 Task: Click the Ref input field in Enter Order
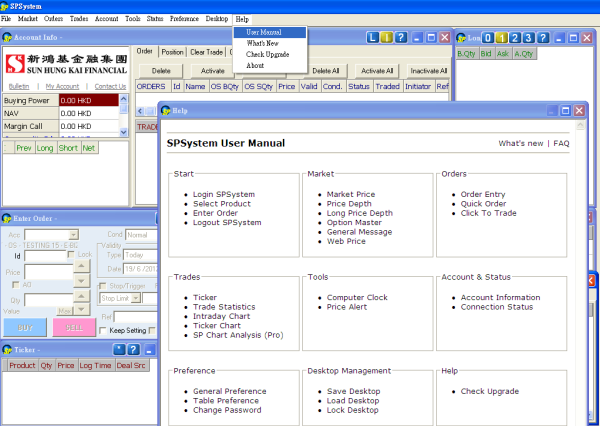(135, 317)
